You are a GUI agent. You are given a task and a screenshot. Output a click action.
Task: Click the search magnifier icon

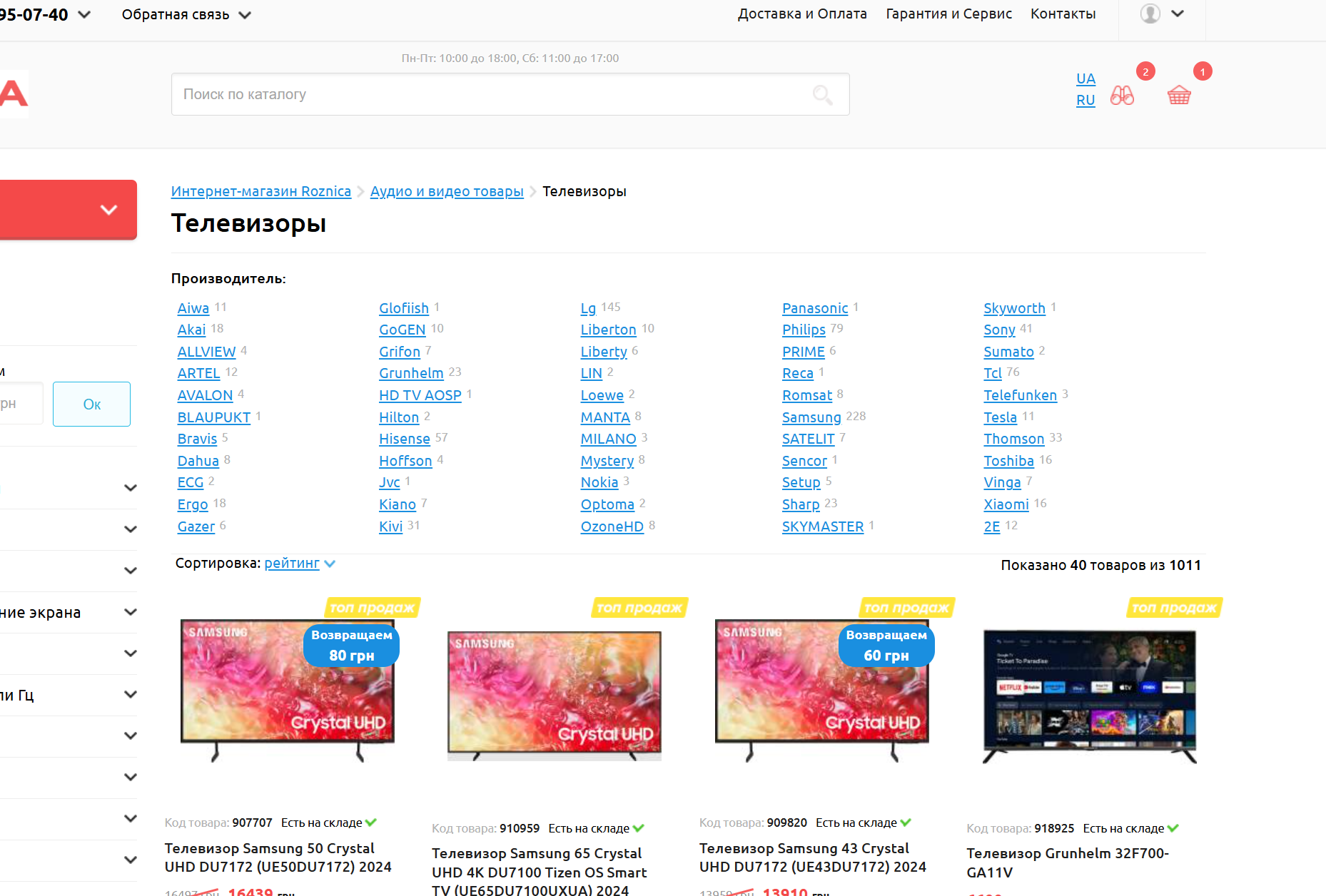(822, 94)
